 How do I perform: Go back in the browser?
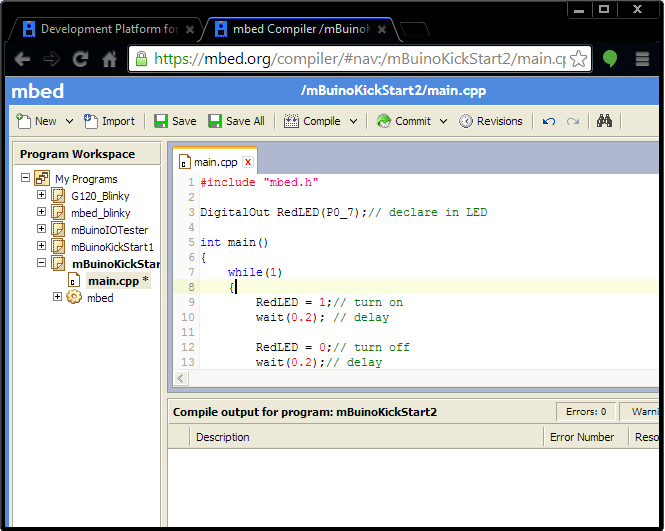tap(22, 59)
